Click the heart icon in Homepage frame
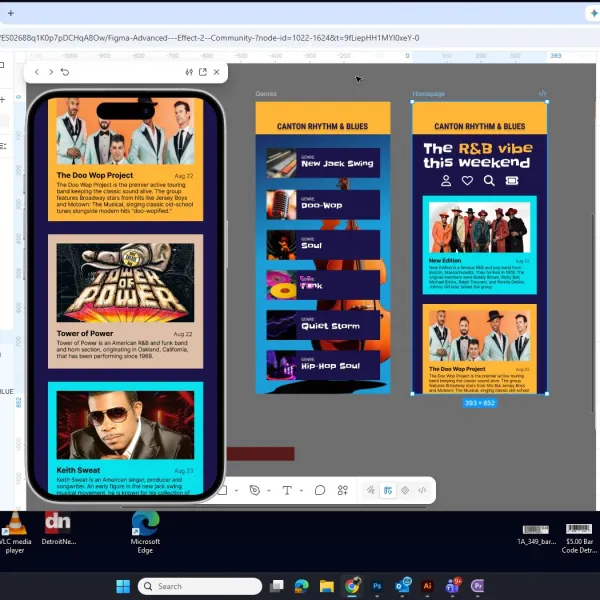600x600 pixels. pos(467,180)
